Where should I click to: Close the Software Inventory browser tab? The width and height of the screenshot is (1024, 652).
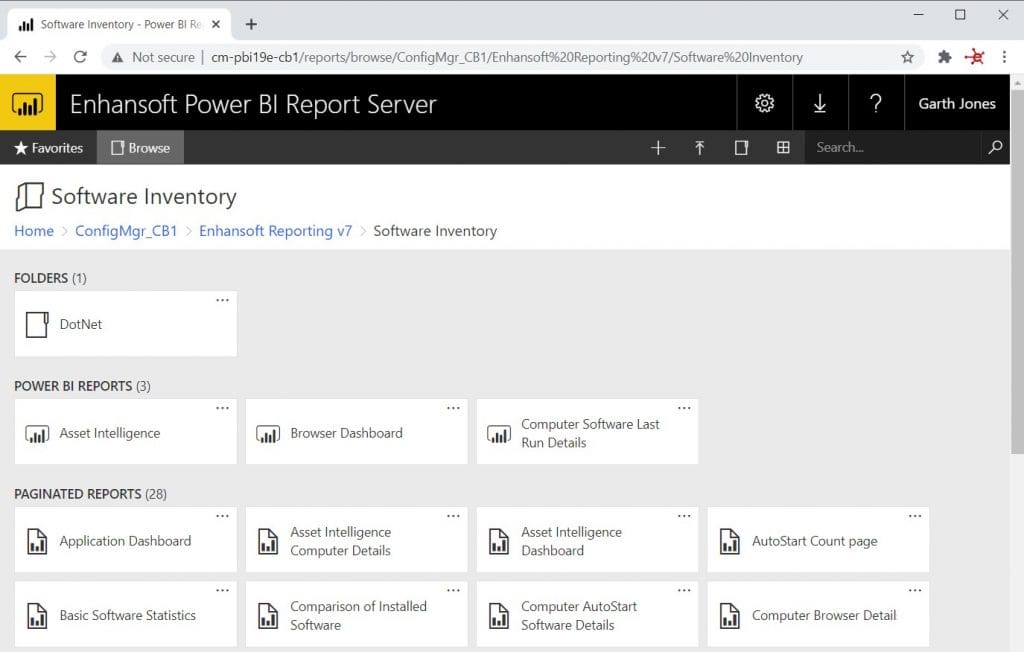tap(216, 24)
